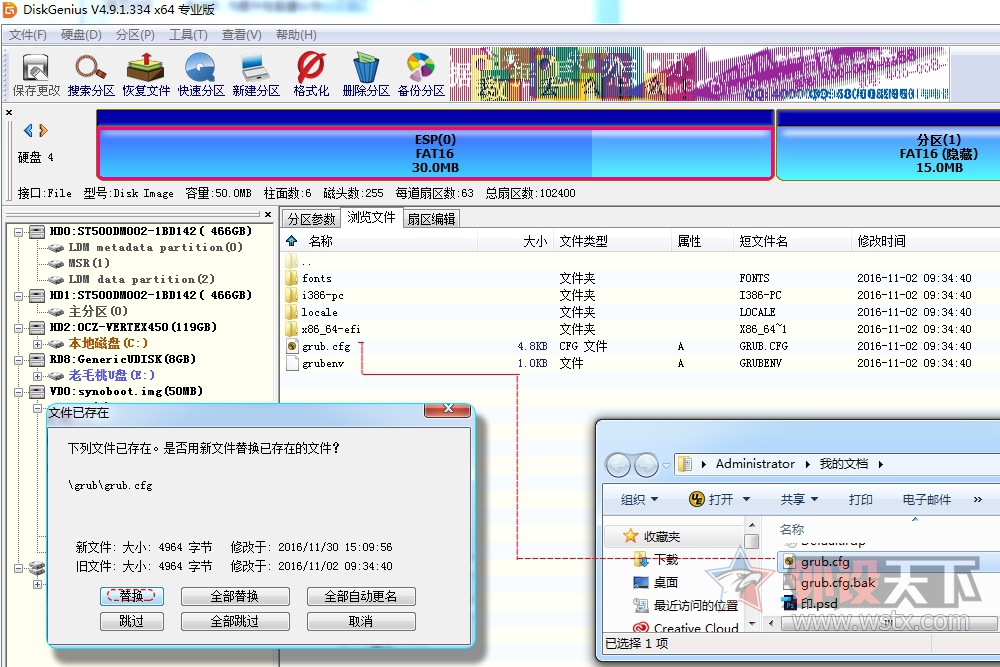Show more Explorer toolbar commands chevron
The width and height of the screenshot is (1000, 667).
click(x=978, y=500)
